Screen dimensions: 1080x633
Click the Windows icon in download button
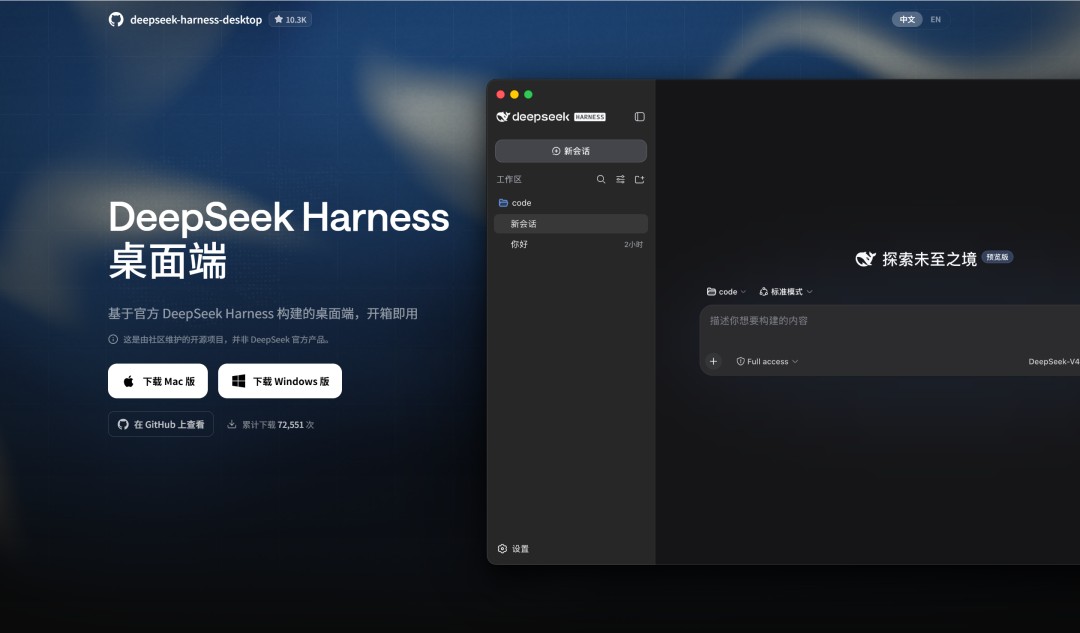tap(238, 381)
